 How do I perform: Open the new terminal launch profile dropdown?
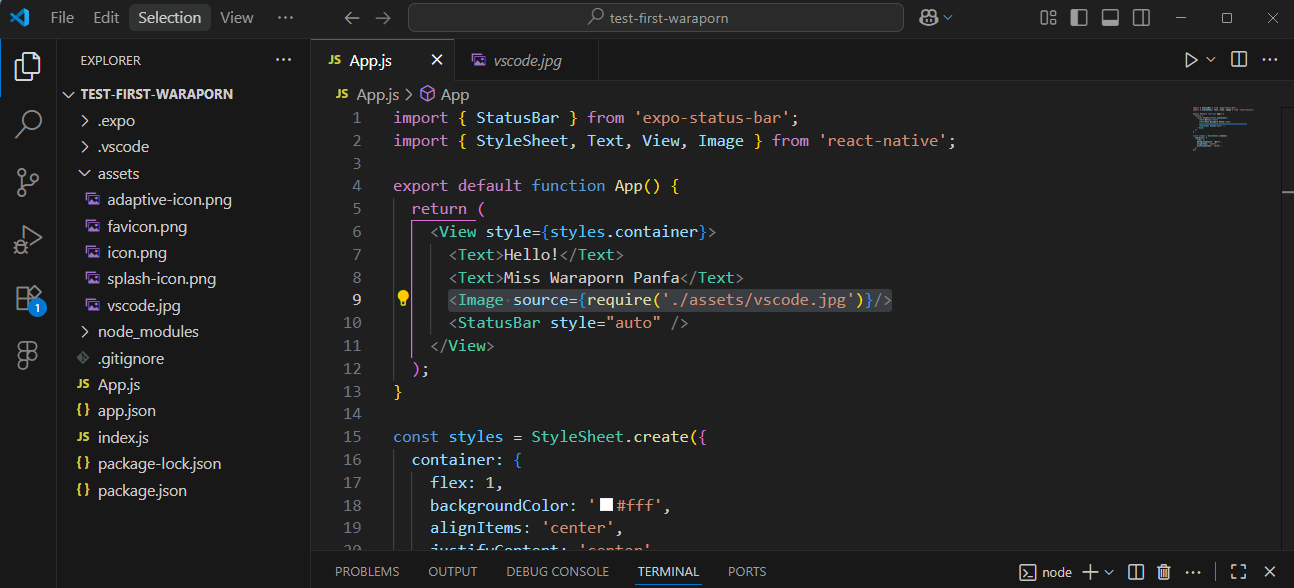tap(1109, 572)
